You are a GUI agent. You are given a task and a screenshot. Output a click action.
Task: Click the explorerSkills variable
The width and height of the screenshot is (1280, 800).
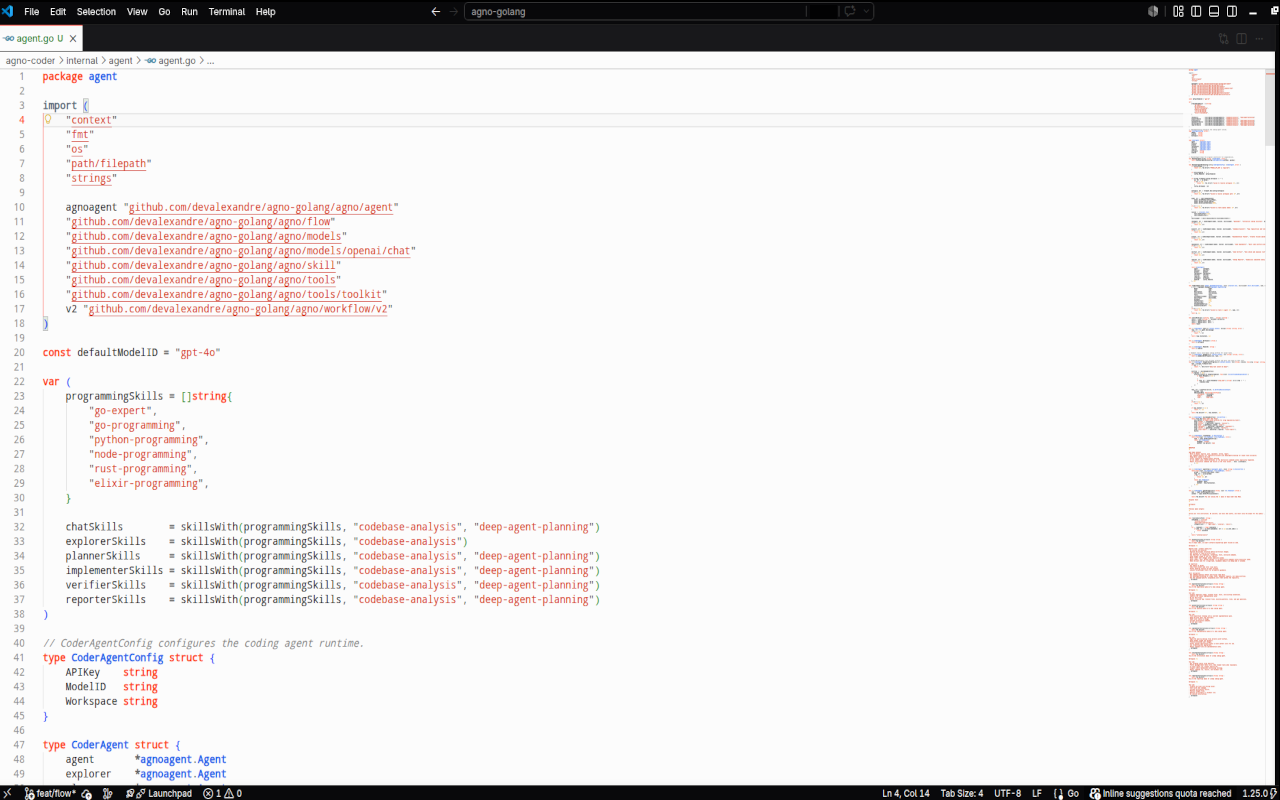click(x=106, y=542)
